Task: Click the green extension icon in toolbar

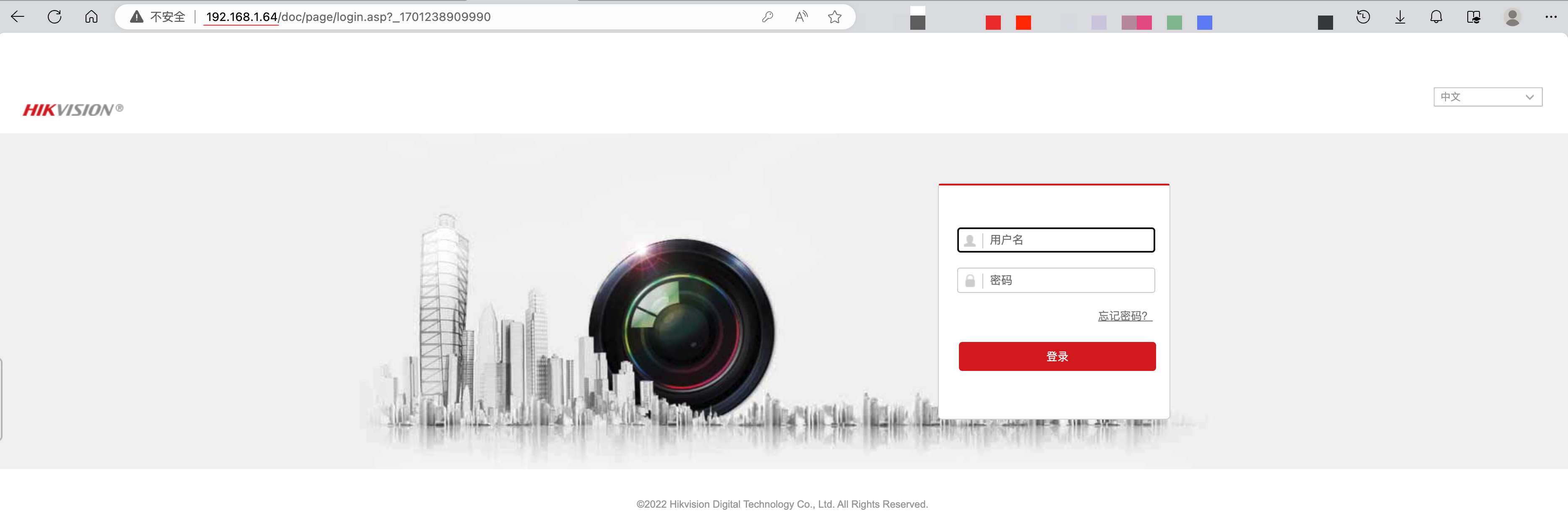Action: pos(1174,23)
